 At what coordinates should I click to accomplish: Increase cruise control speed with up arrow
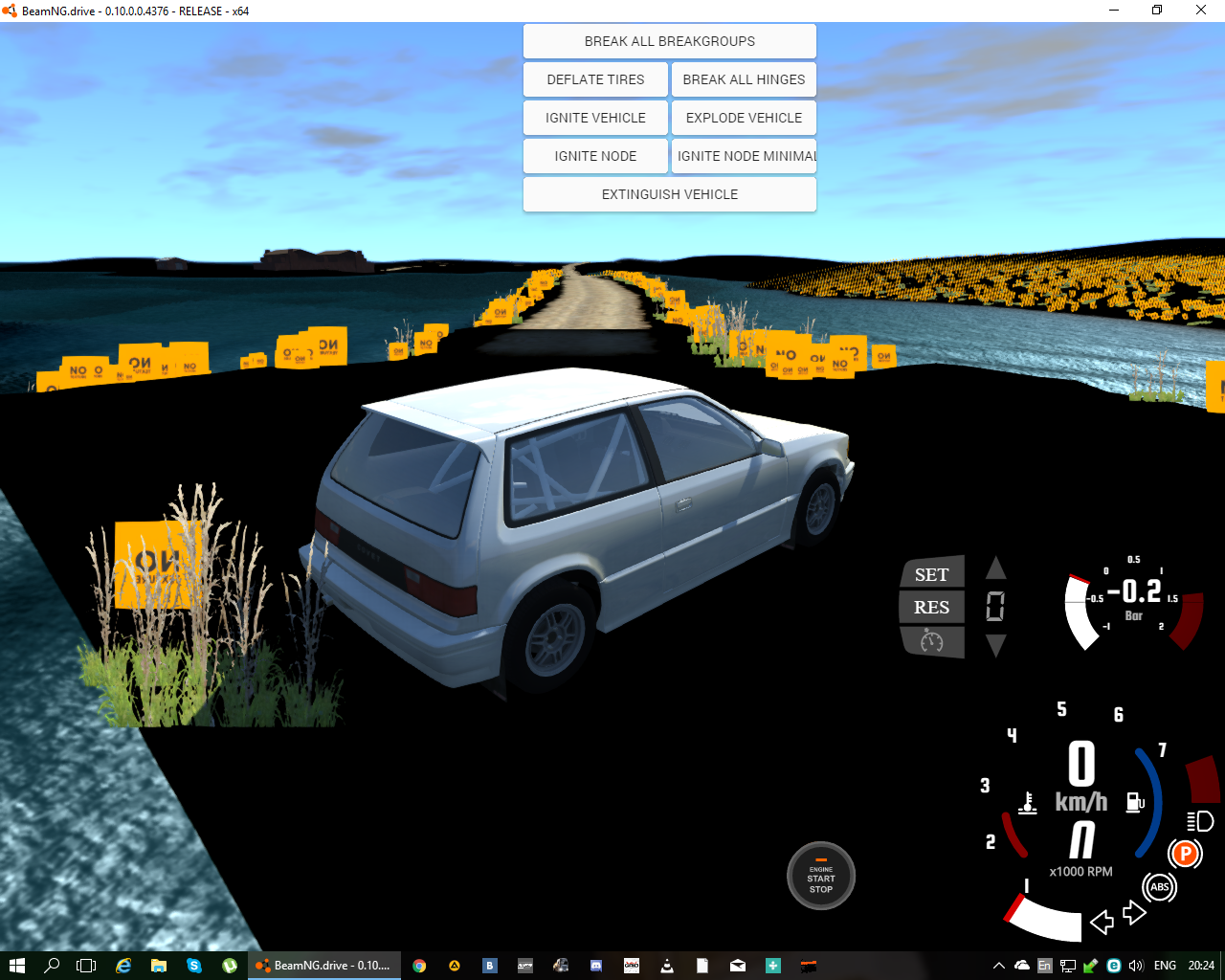pyautogui.click(x=996, y=568)
